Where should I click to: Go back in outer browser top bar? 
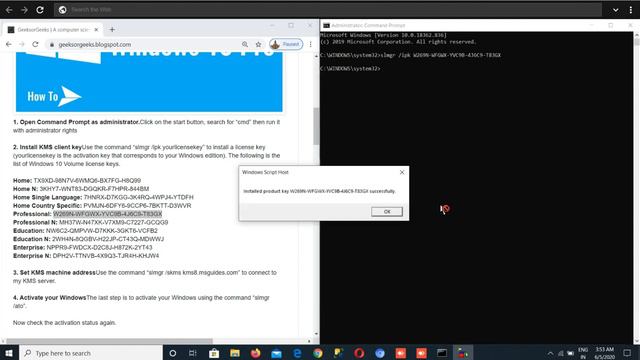[9, 9]
